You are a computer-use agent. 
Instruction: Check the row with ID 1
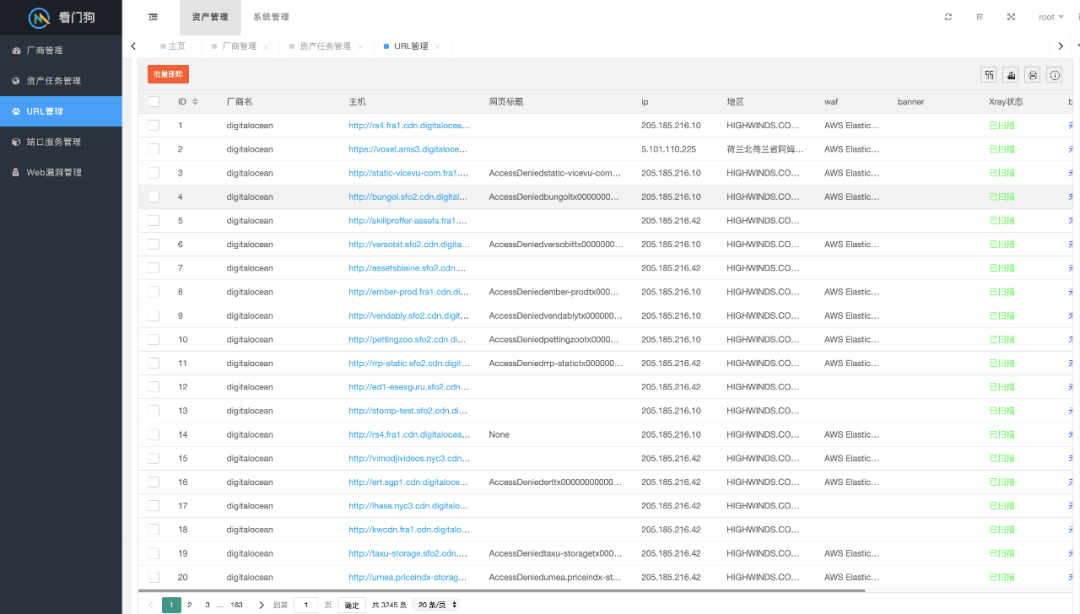154,125
